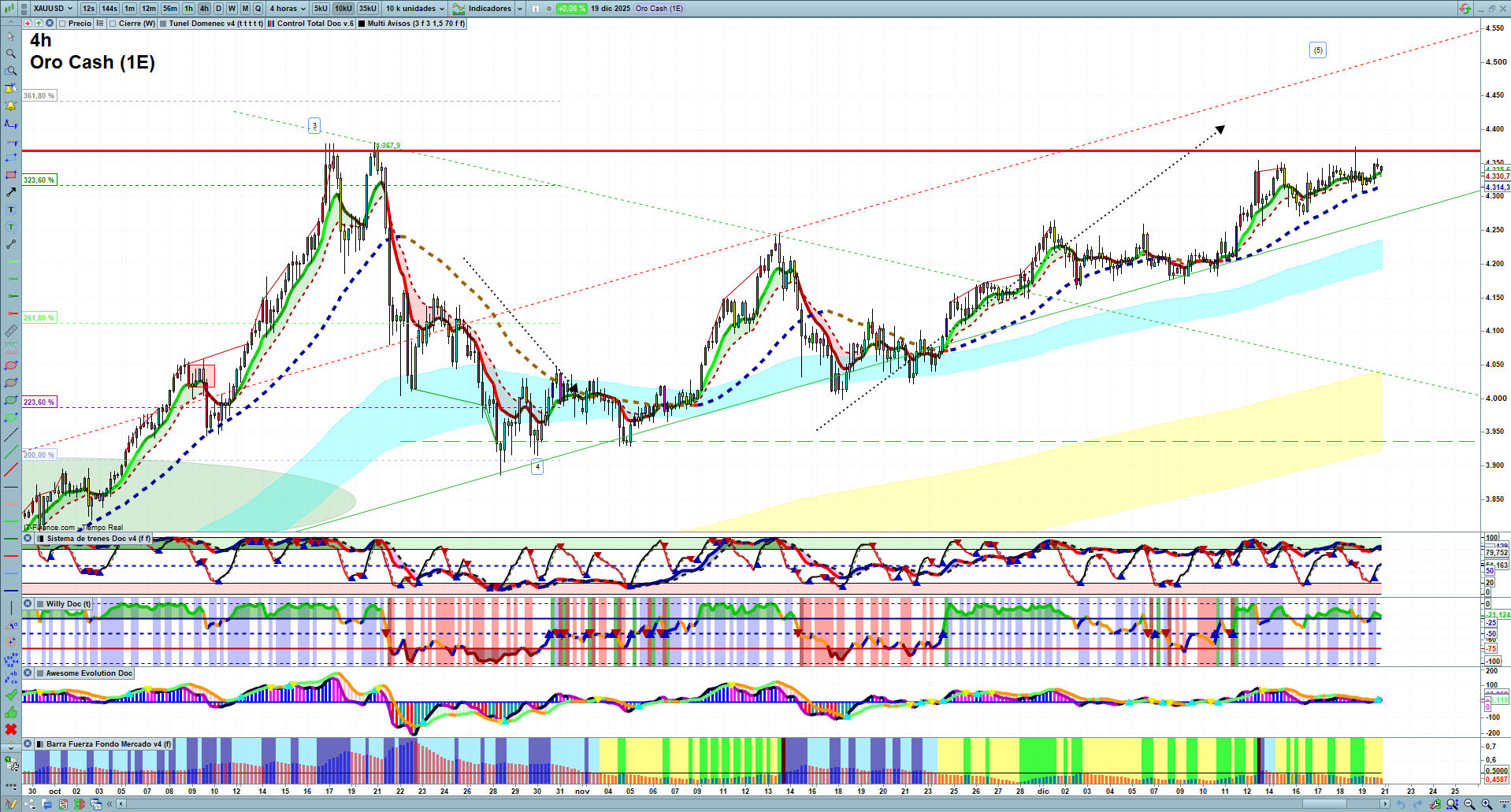Toggle the 35kU unit size button
This screenshot has width=1511, height=812.
368,9
